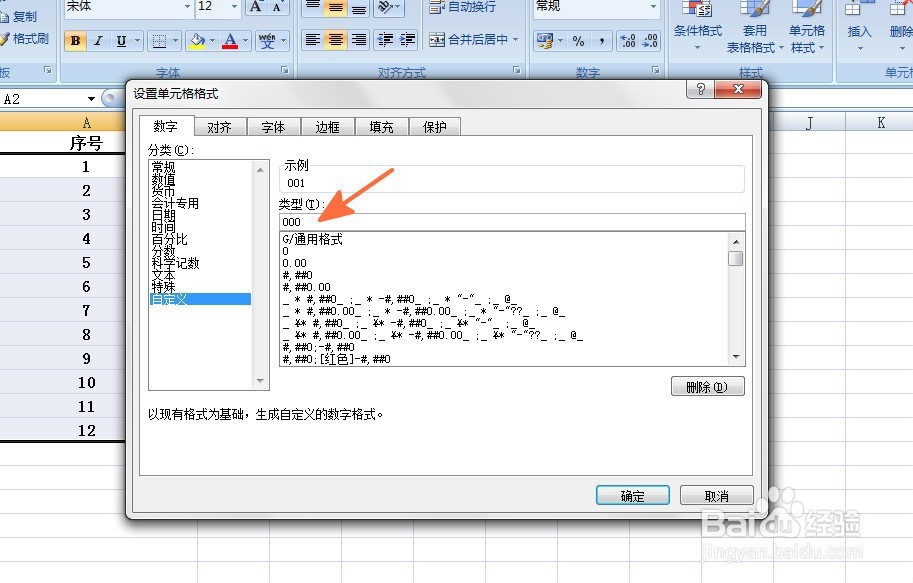This screenshot has width=913, height=583.
Task: Click the decrease decimal places icon
Action: 650,41
